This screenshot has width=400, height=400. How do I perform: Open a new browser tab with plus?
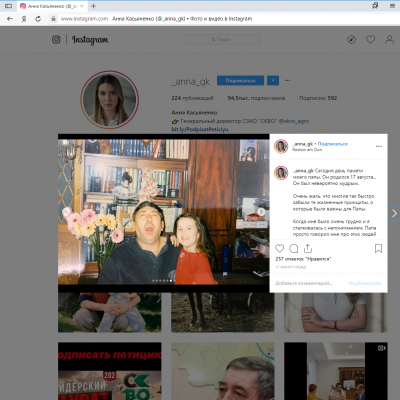point(93,6)
